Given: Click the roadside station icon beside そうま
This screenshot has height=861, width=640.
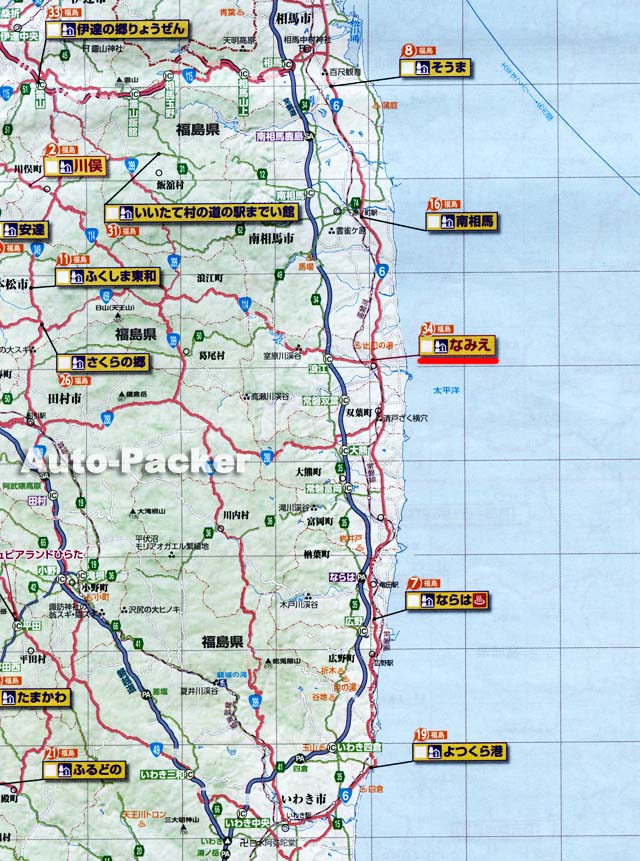Looking at the screenshot, I should click(x=423, y=68).
